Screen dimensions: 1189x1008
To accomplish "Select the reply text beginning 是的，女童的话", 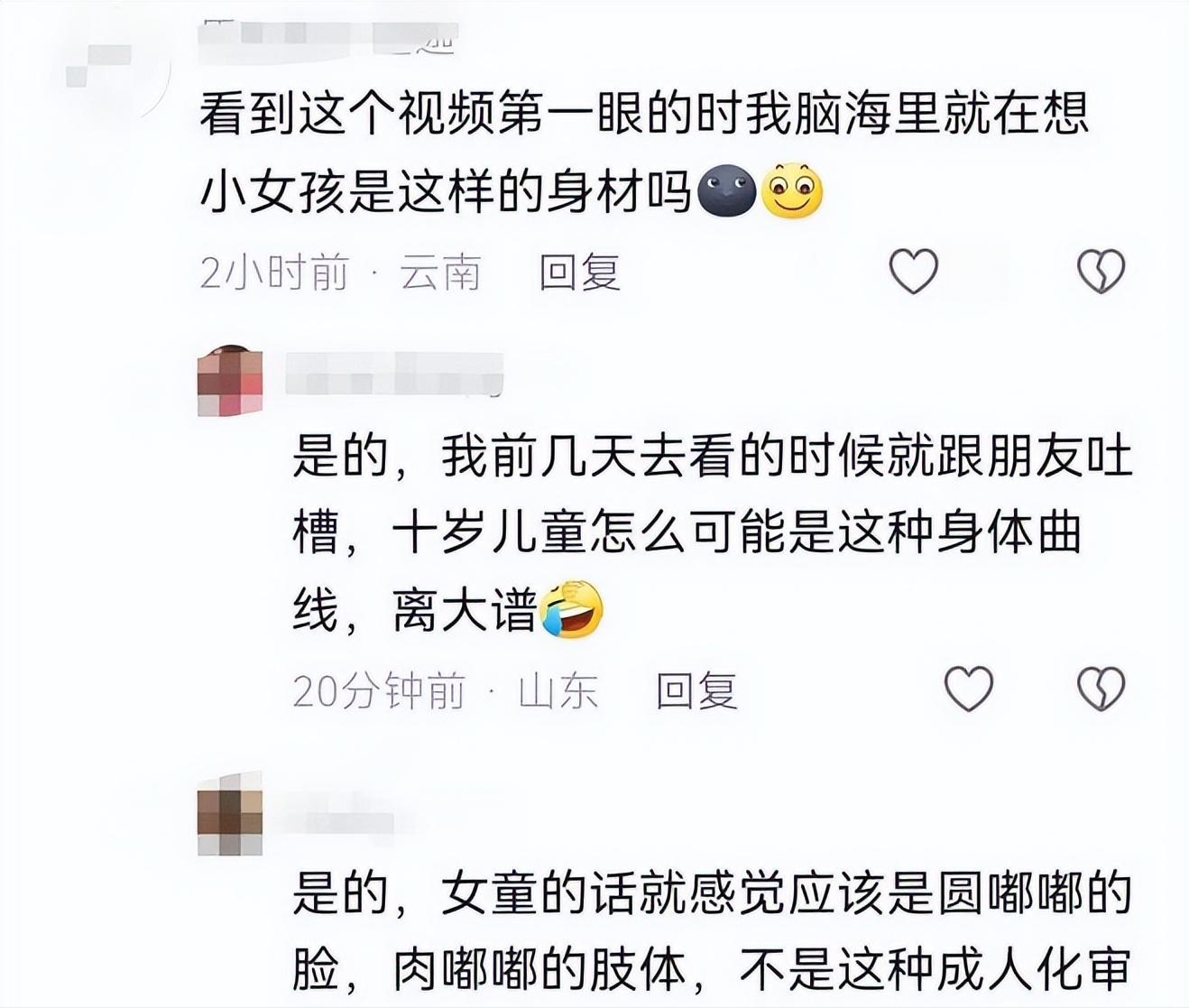I will pos(713,933).
